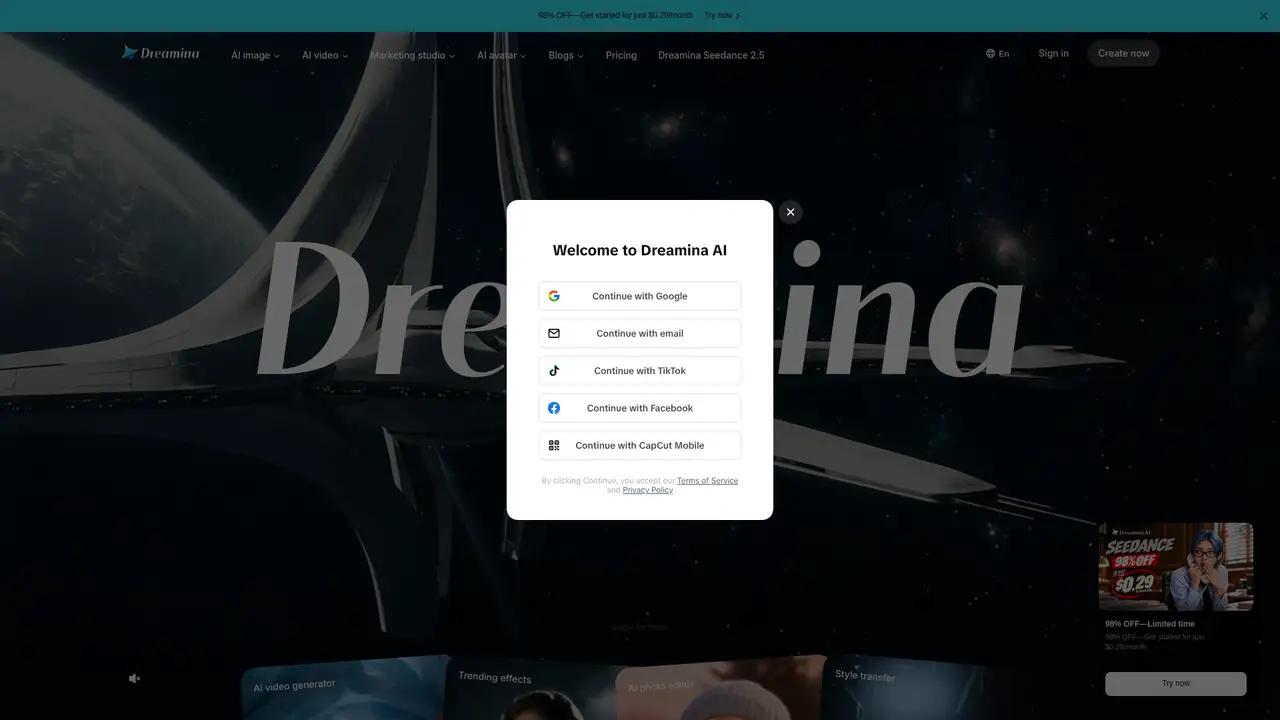Click the Dreamina logo in header
The image size is (1280, 720).
[160, 52]
